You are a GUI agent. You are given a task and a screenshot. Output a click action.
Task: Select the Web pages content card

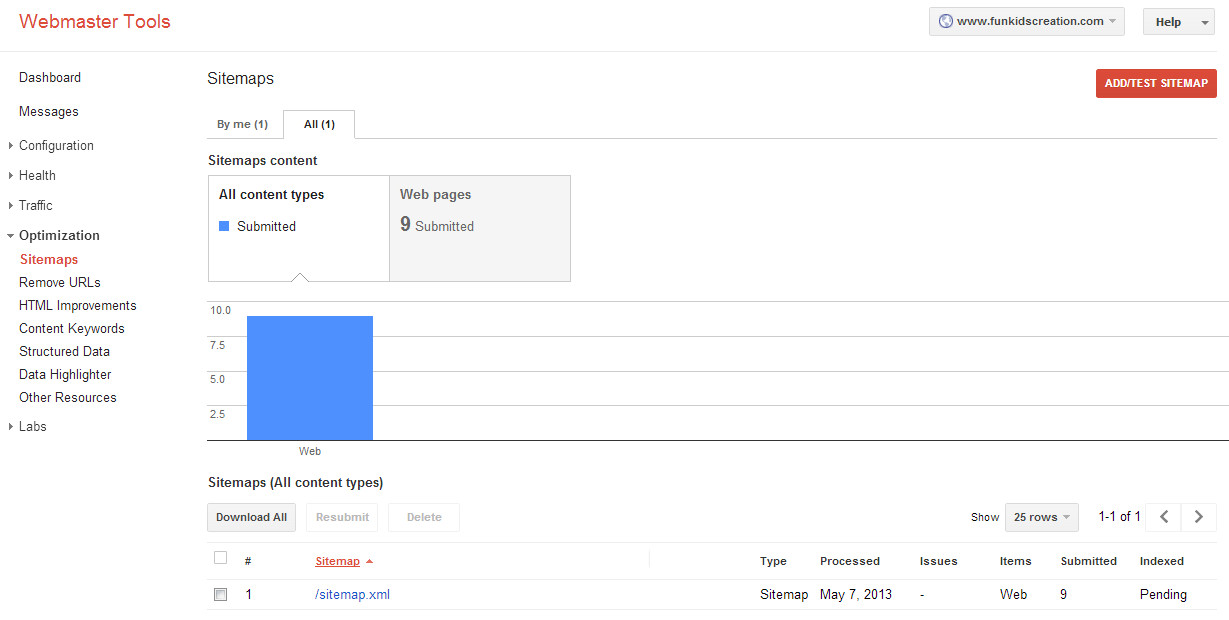pos(479,228)
